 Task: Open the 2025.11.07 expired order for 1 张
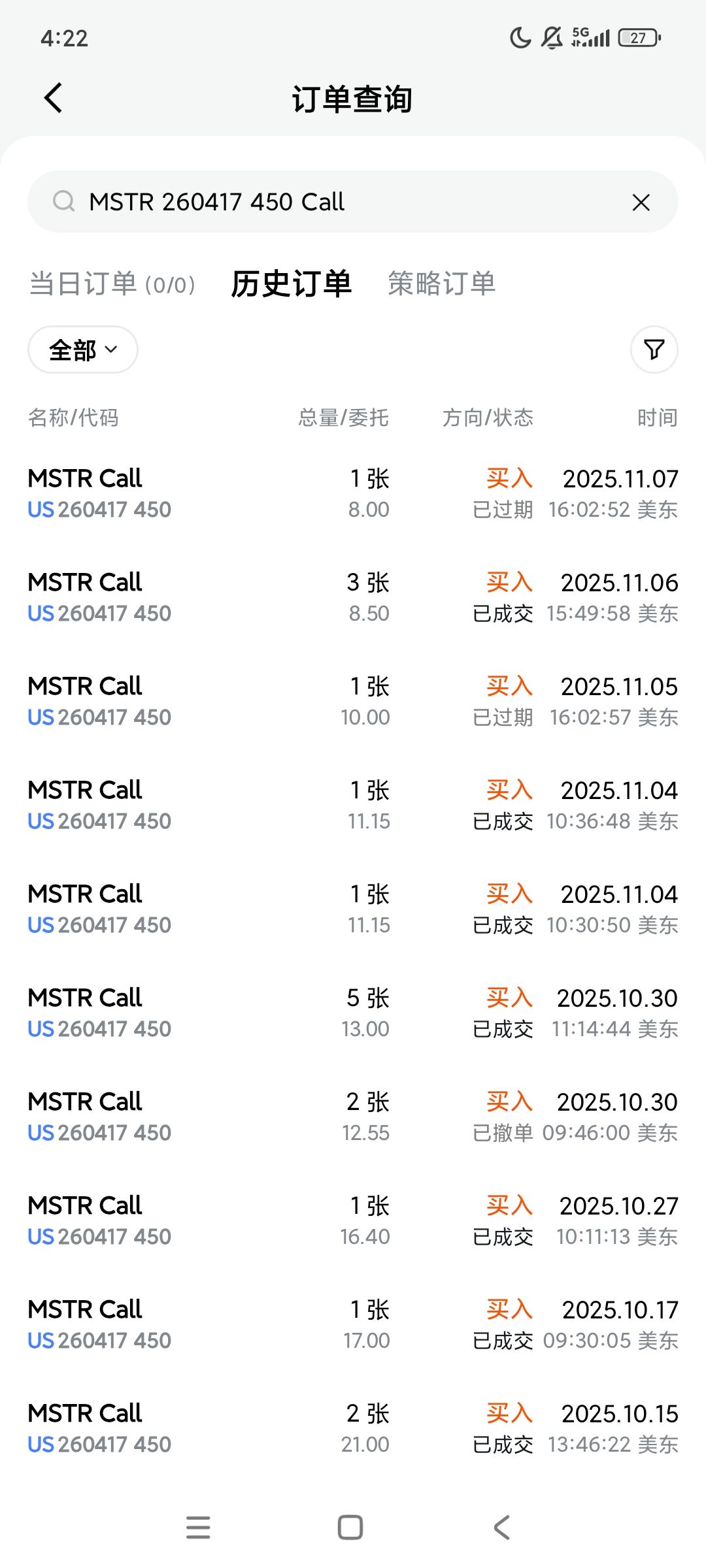pos(353,494)
